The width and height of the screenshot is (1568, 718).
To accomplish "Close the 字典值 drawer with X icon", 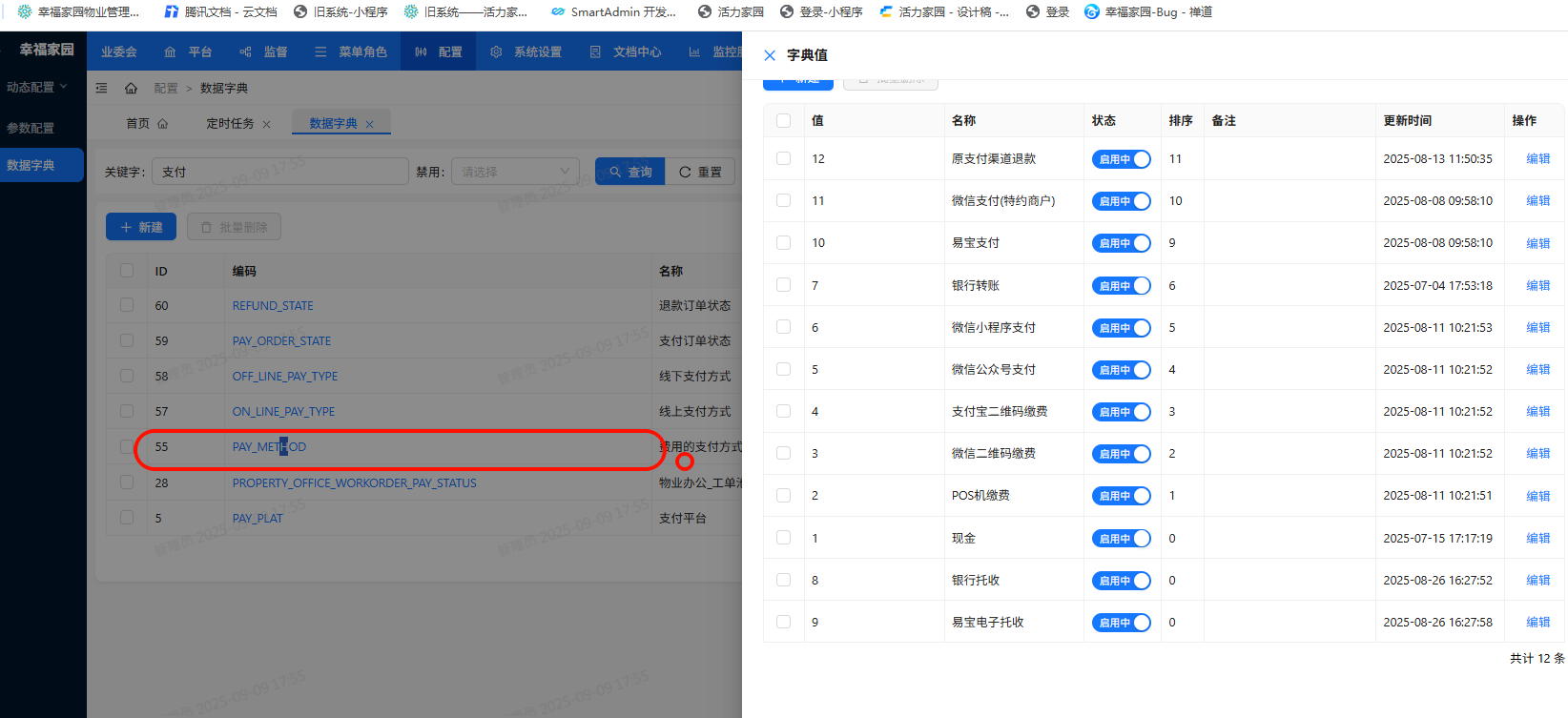I will [x=770, y=55].
